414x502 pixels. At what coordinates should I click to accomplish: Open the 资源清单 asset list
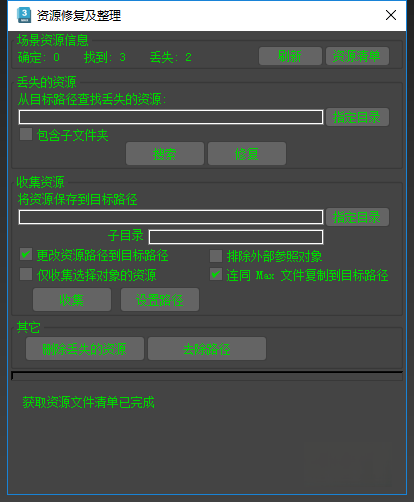357,56
